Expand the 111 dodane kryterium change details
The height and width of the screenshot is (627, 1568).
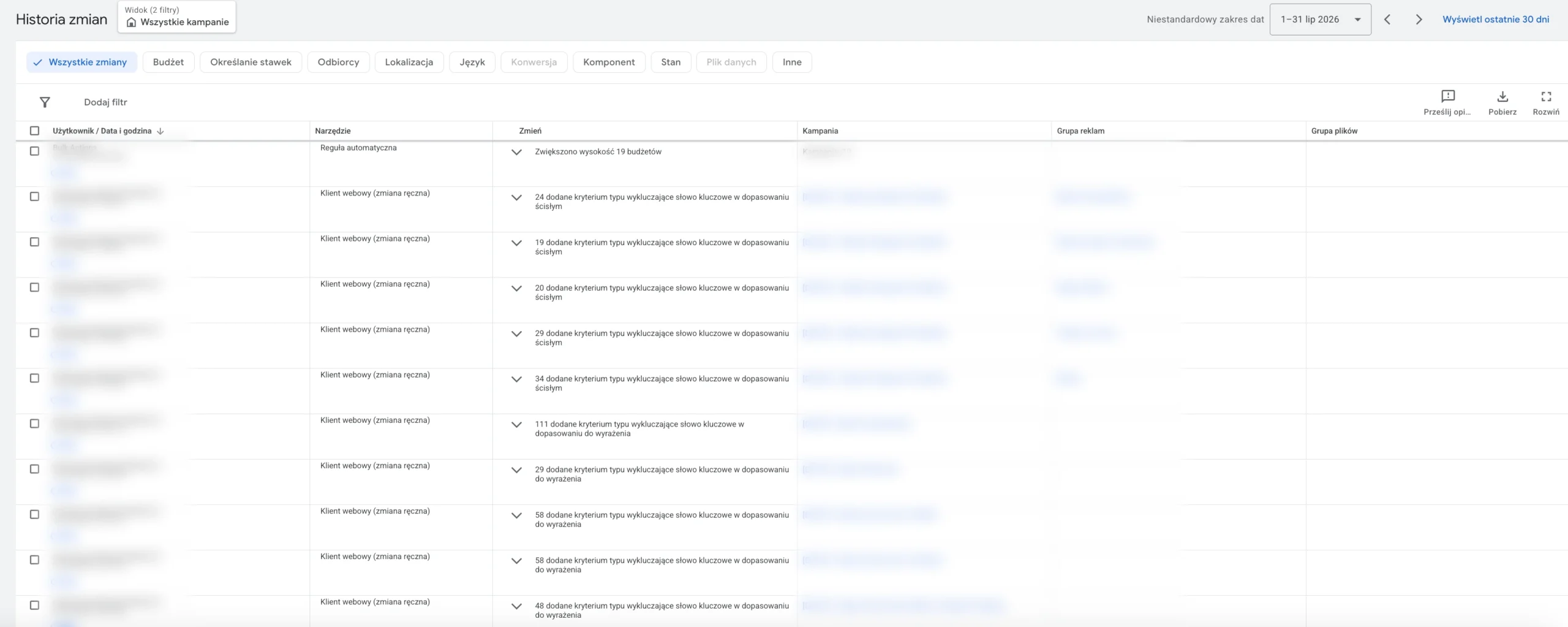516,425
